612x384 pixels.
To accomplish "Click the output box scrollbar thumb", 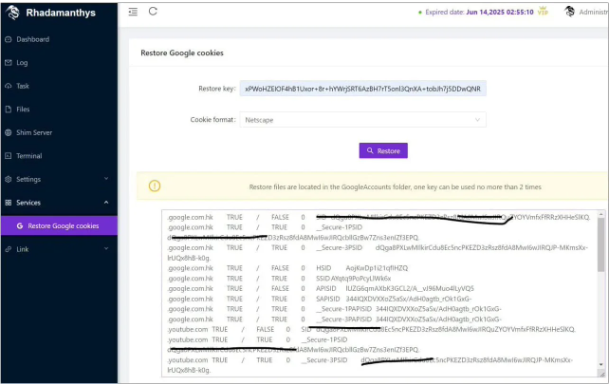I will tap(601, 245).
